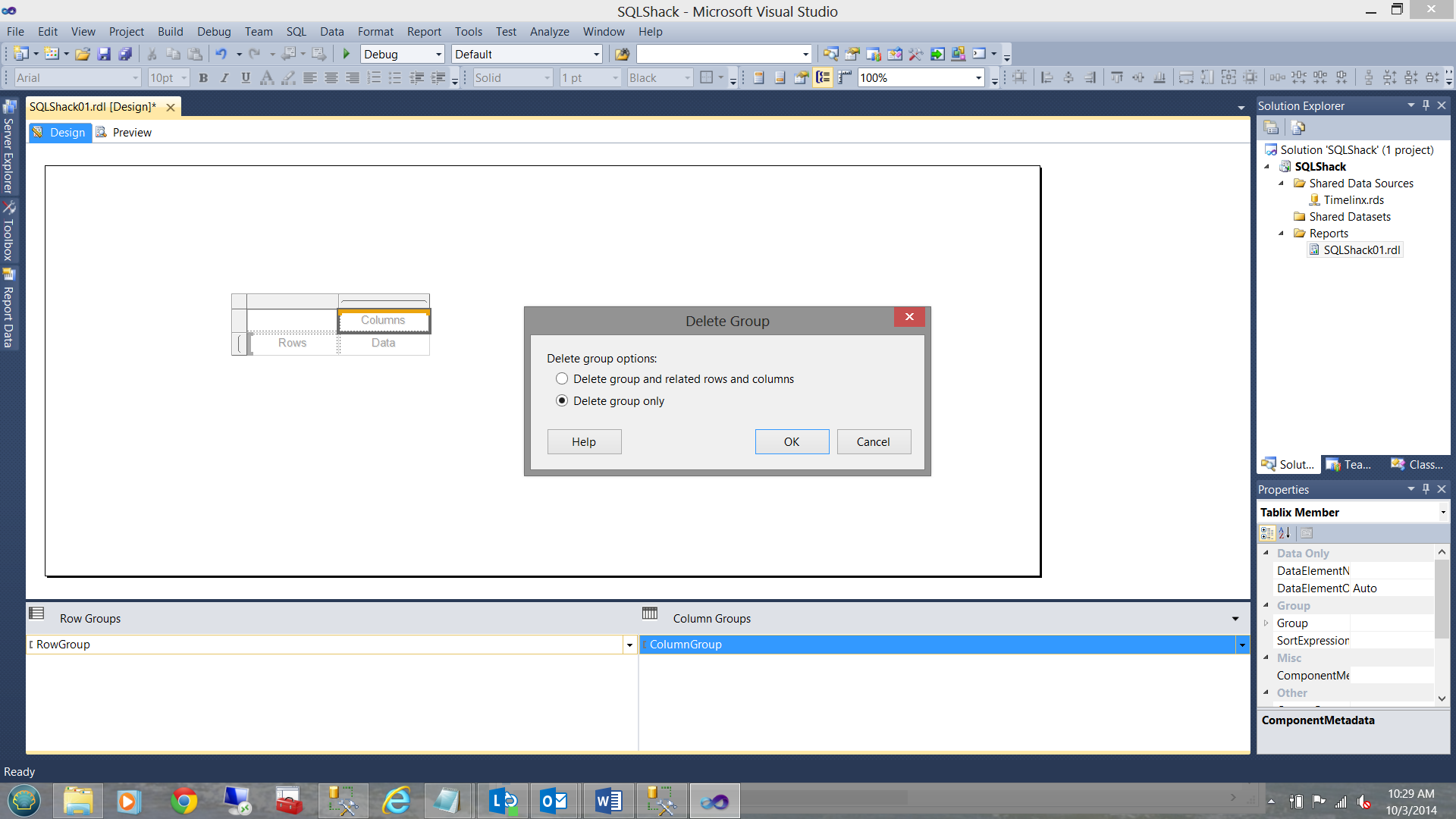Open Visual Studio from the taskbar
The image size is (1456, 819).
pos(714,801)
